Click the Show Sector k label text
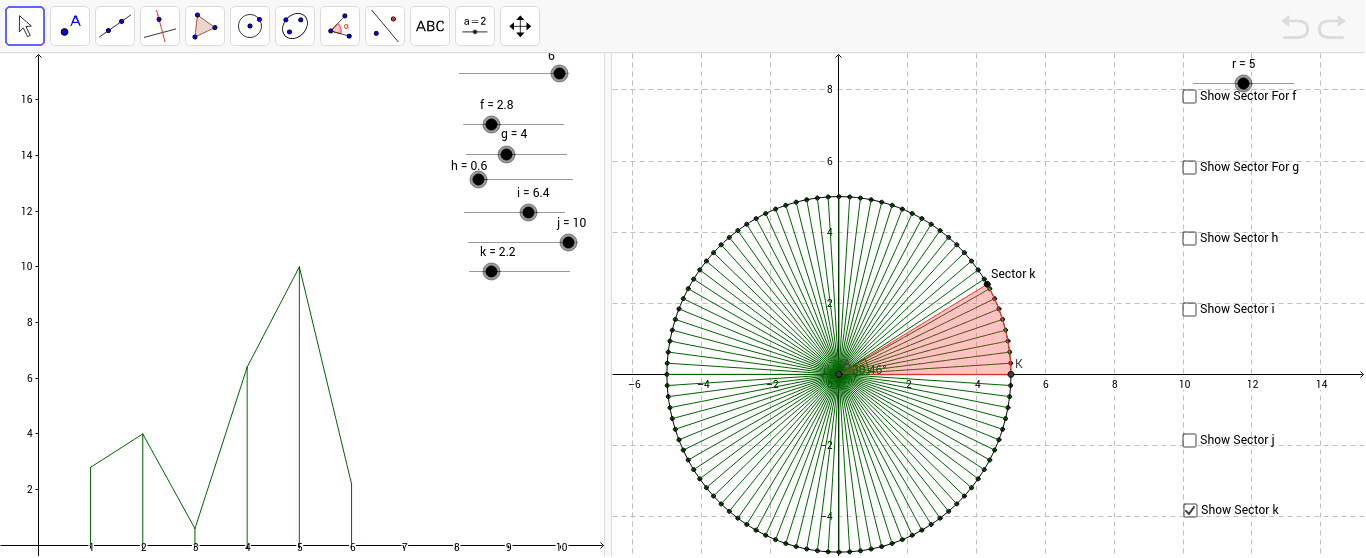1366x558 pixels. [x=1240, y=510]
